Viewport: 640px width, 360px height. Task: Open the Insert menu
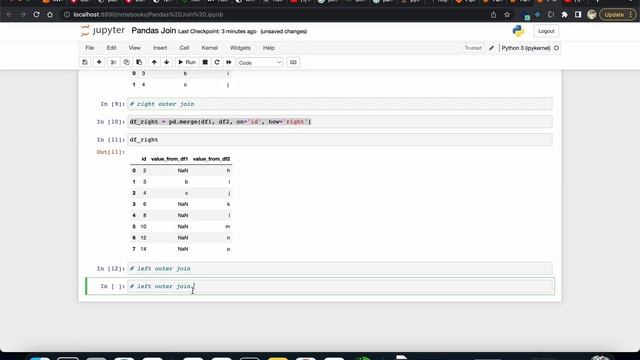pos(160,48)
